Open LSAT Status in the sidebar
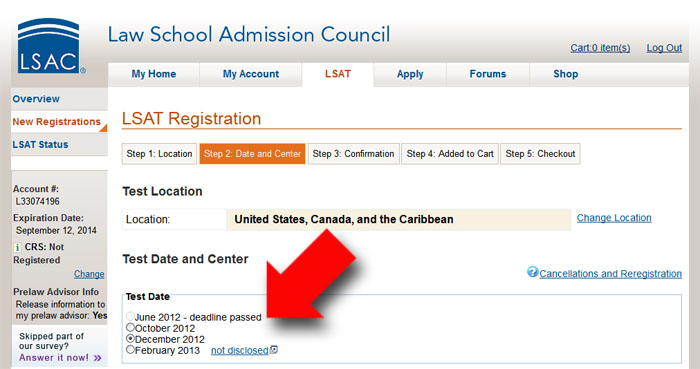This screenshot has height=369, width=700. (40, 145)
